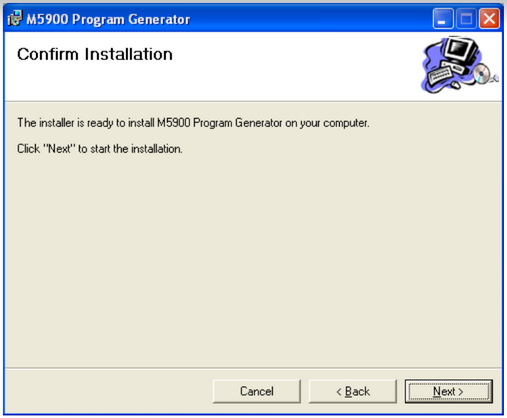
Task: Click the separator line above the buttons
Action: coord(253,368)
